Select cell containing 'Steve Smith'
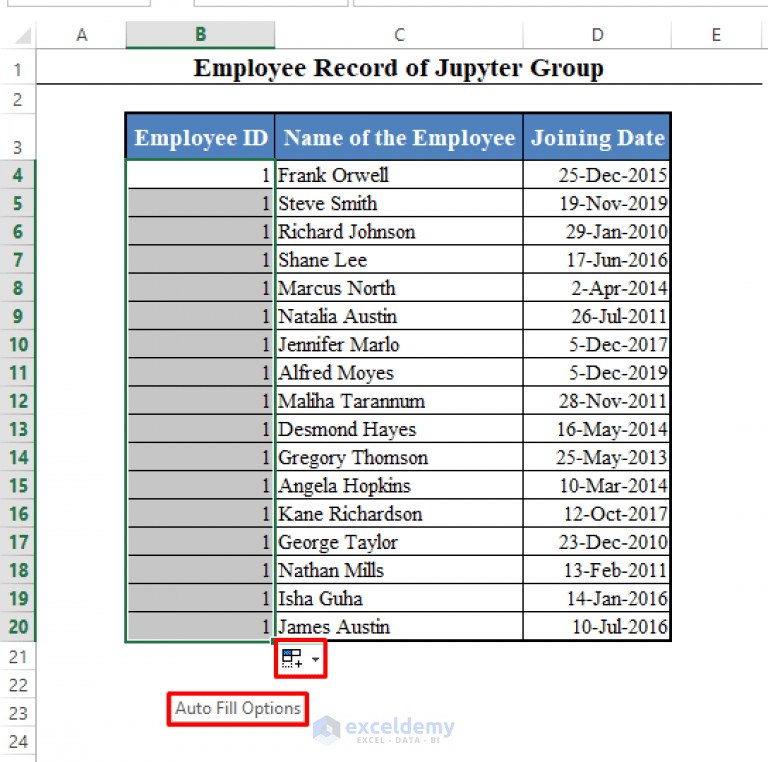 coord(399,203)
